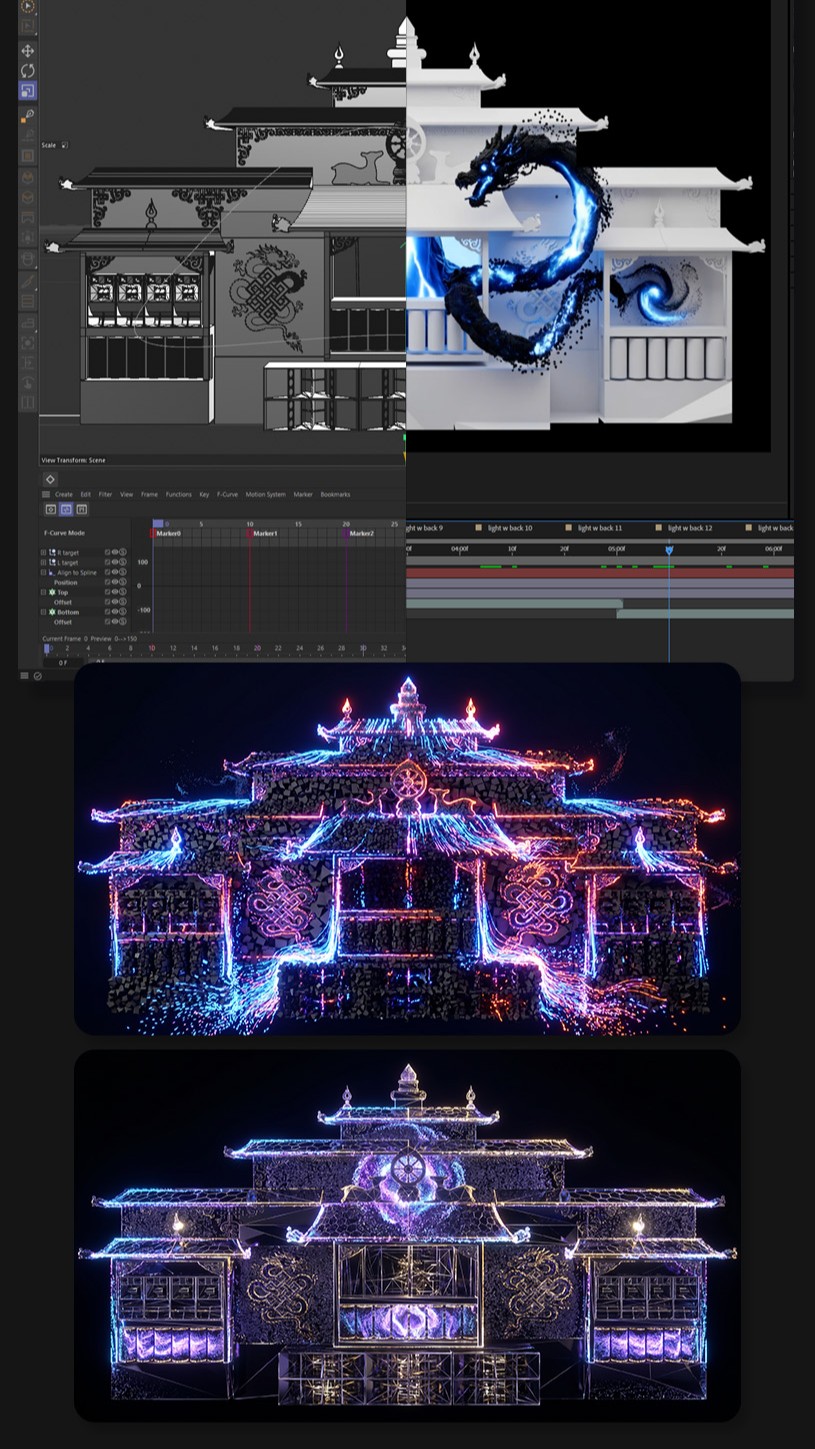This screenshot has height=1449, width=815.
Task: Select the Move tool in left toolbar
Action: (27, 50)
